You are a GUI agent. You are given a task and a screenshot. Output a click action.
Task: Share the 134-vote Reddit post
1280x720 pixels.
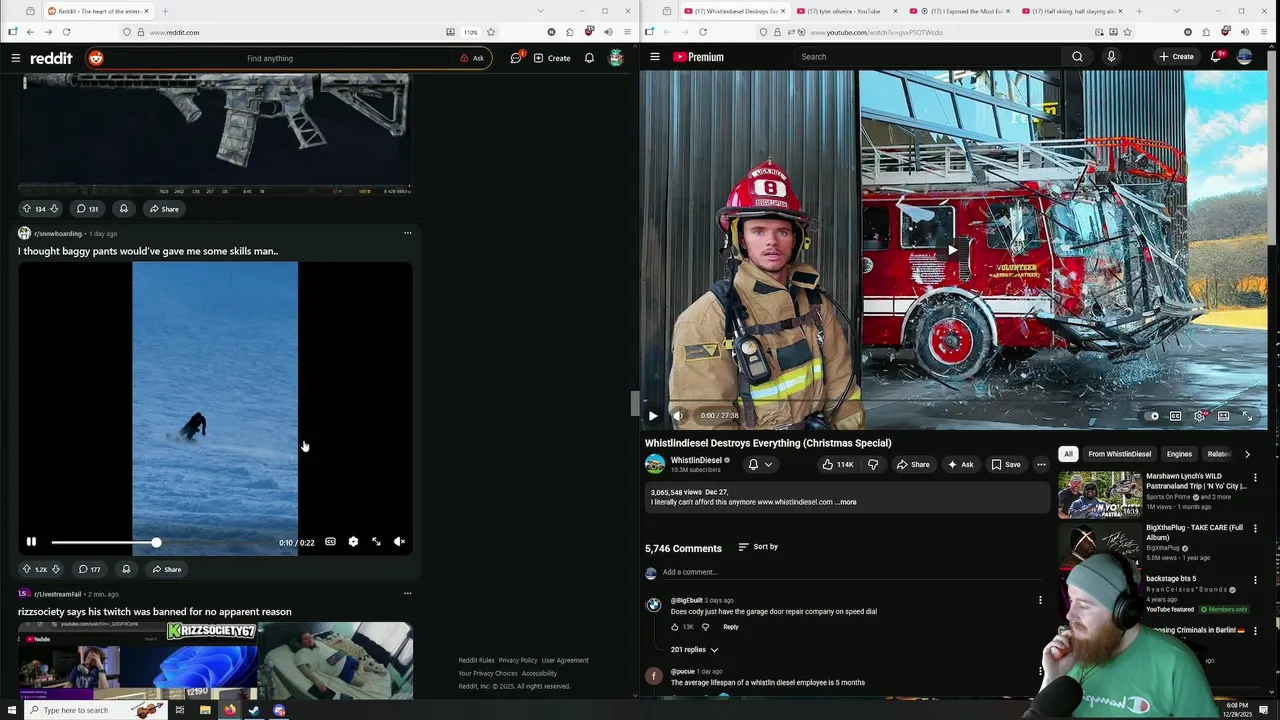(164, 209)
